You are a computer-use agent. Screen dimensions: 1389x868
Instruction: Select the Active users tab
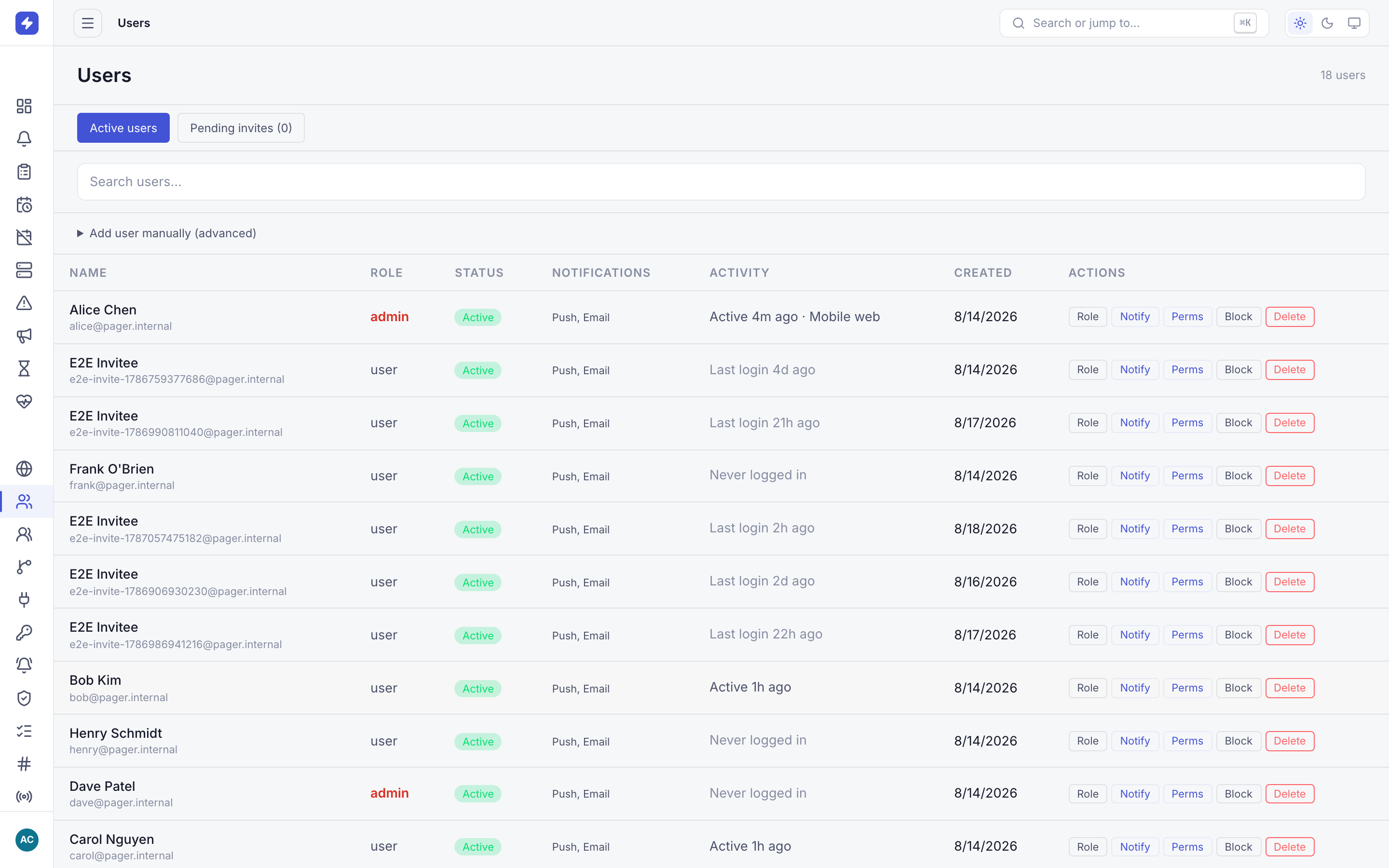123,127
